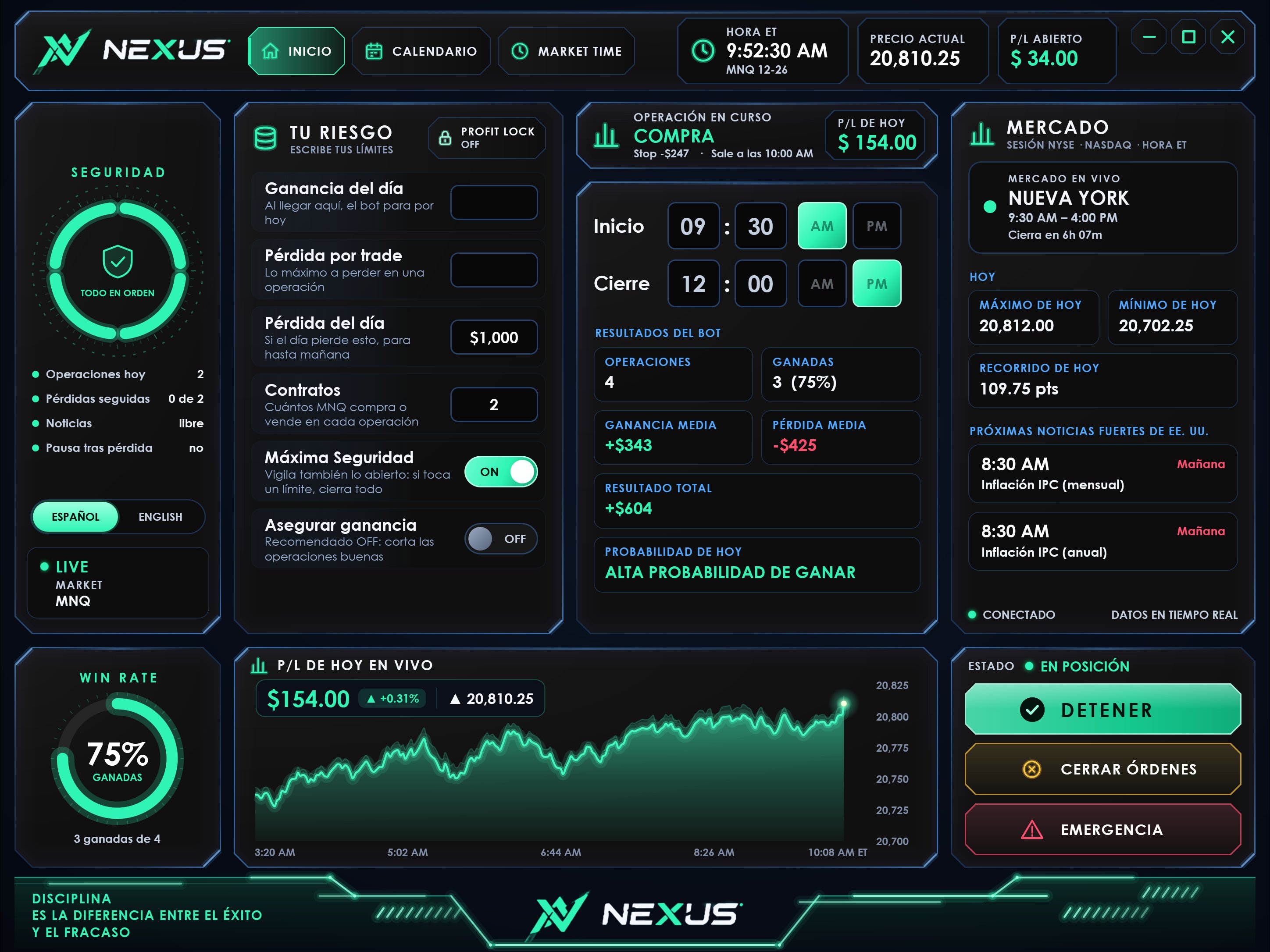Open the Inflación IPC (anual) news item
The image size is (1270, 952).
[1102, 541]
